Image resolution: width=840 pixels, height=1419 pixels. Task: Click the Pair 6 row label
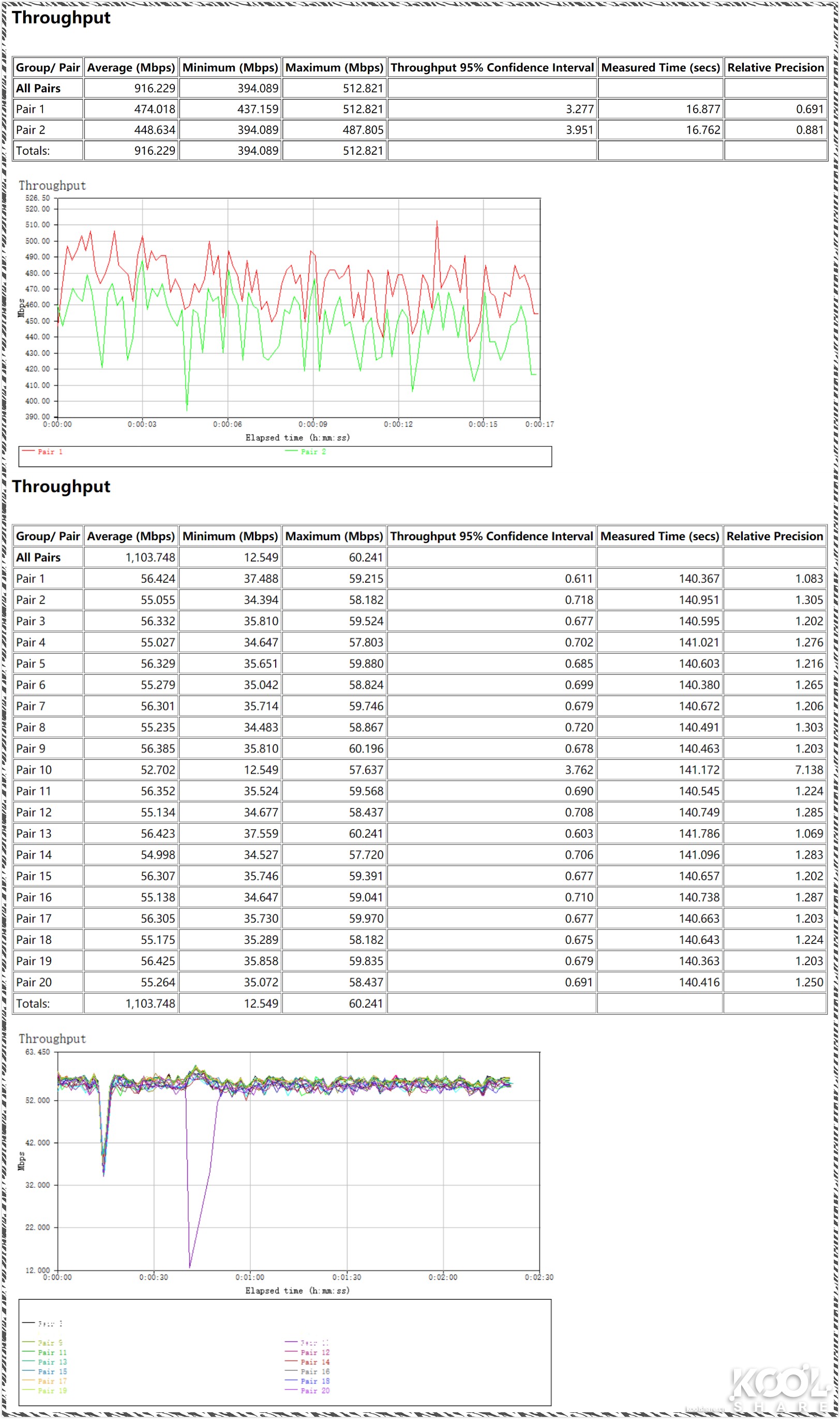pos(31,685)
